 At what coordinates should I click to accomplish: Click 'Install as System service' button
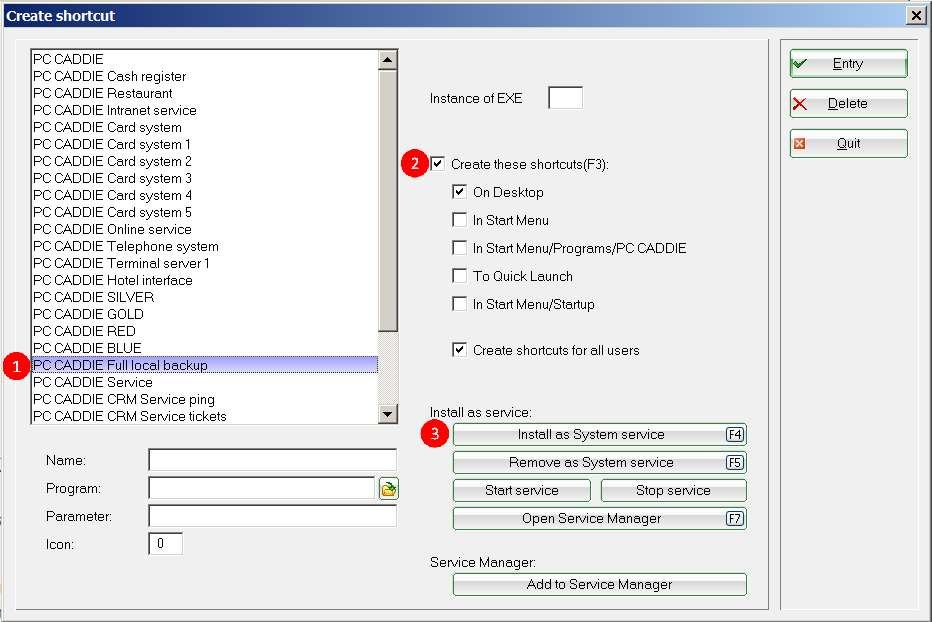click(599, 435)
